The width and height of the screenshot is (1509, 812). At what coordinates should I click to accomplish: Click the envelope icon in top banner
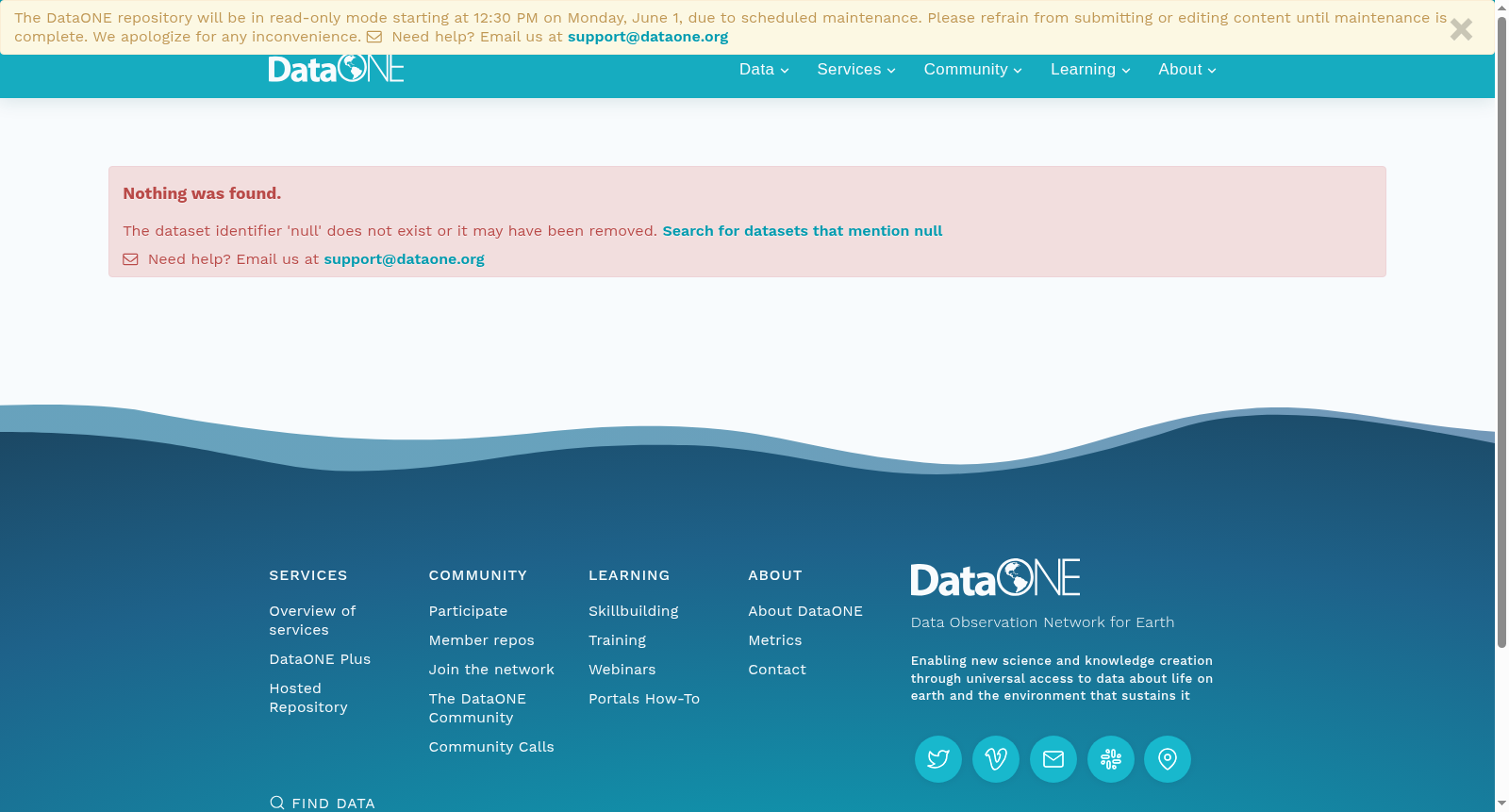point(374,37)
